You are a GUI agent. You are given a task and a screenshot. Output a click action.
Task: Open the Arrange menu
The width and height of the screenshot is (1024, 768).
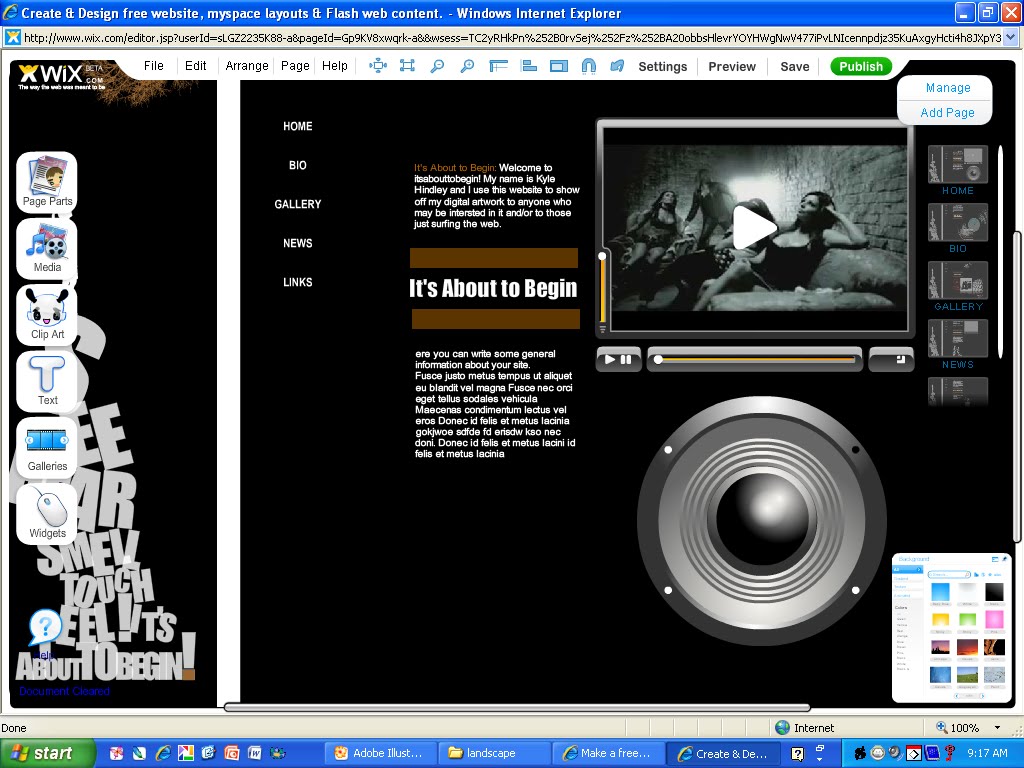247,66
